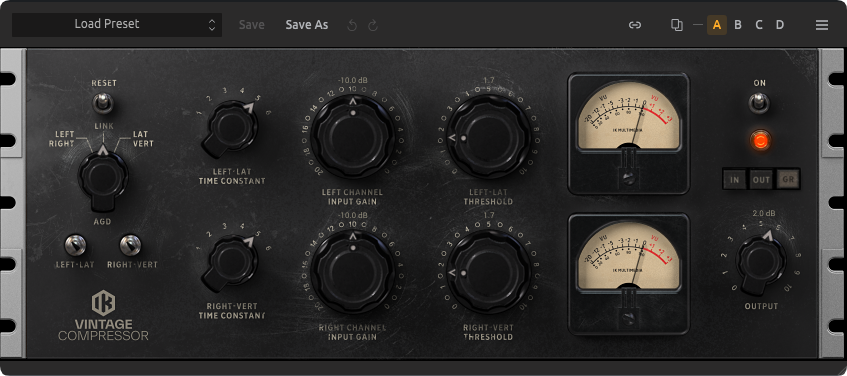Open the hamburger menu icon
The height and width of the screenshot is (376, 847).
point(822,25)
